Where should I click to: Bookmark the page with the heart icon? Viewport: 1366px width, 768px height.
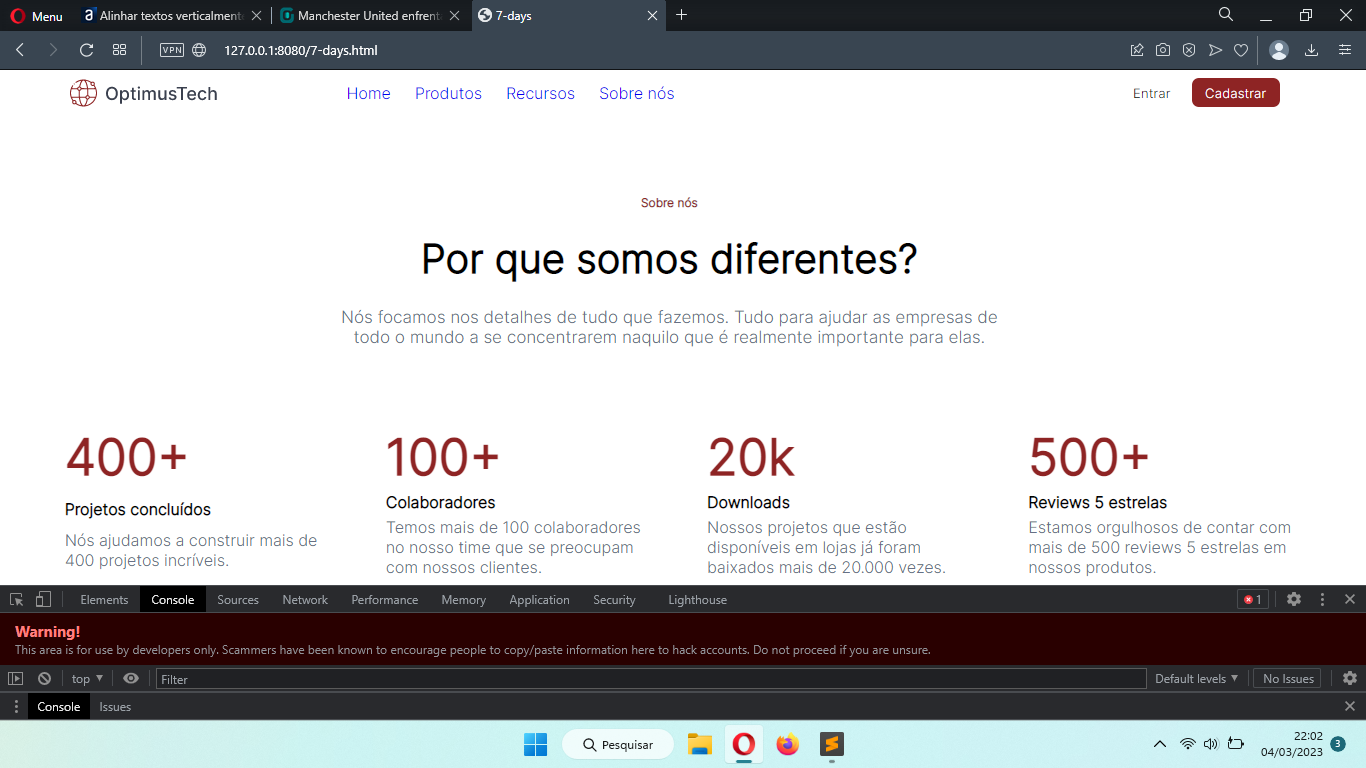pos(1241,50)
